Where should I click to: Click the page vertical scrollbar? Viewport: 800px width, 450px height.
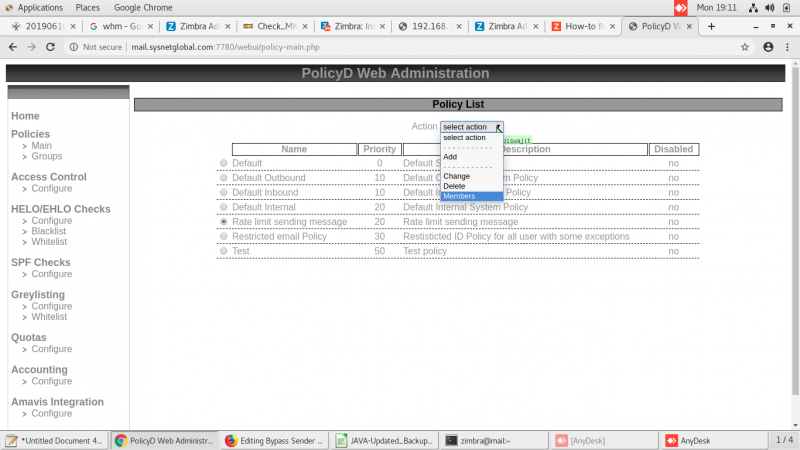(x=795, y=230)
